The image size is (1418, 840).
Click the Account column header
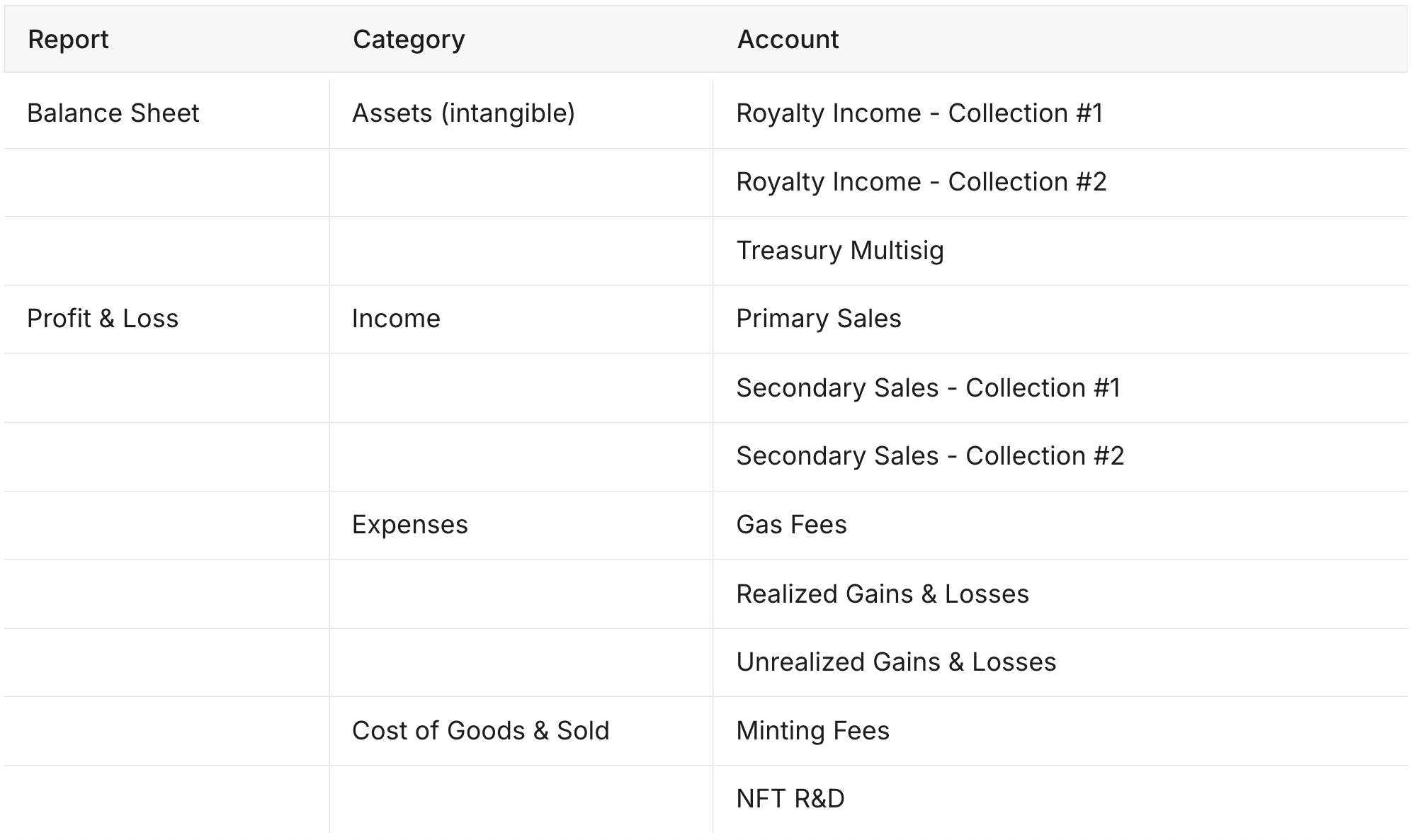(788, 40)
